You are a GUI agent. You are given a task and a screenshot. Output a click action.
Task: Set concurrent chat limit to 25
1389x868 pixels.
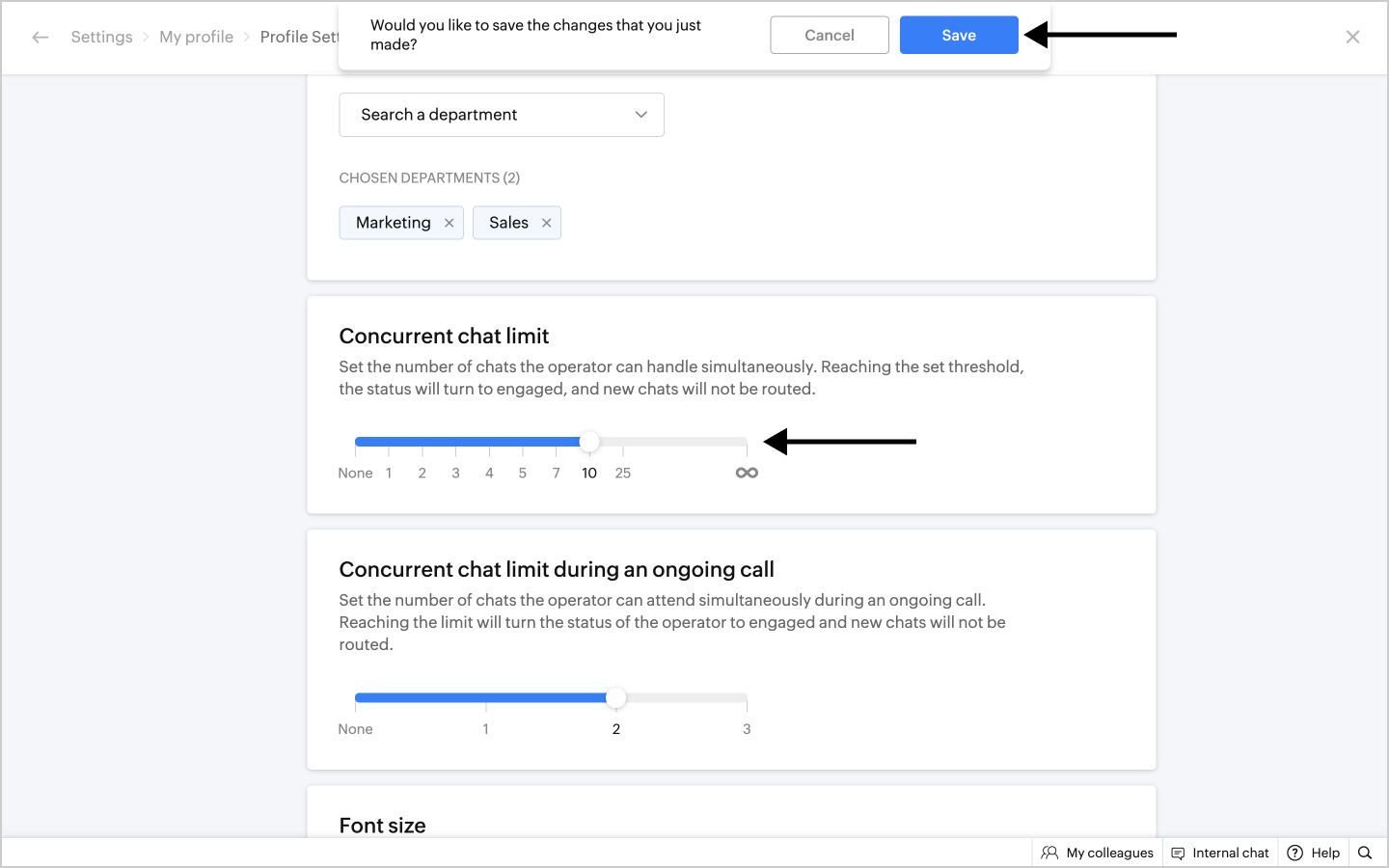(623, 443)
